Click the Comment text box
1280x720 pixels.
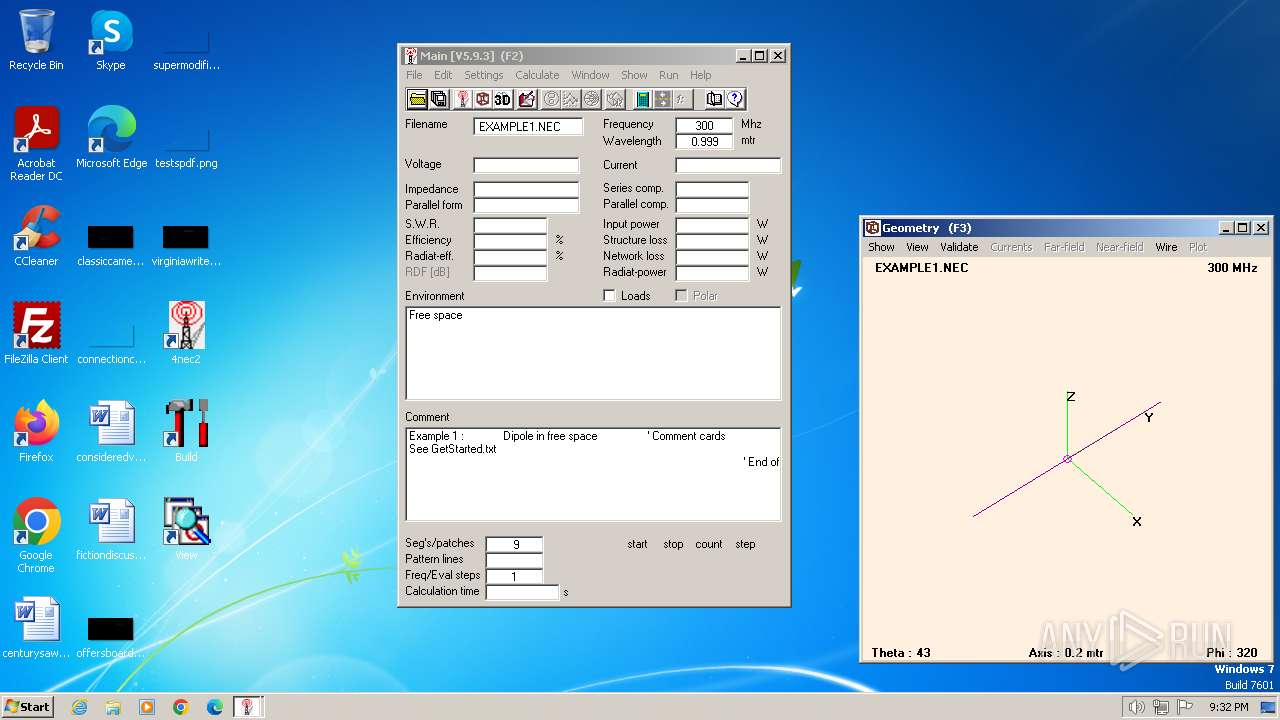coord(593,474)
